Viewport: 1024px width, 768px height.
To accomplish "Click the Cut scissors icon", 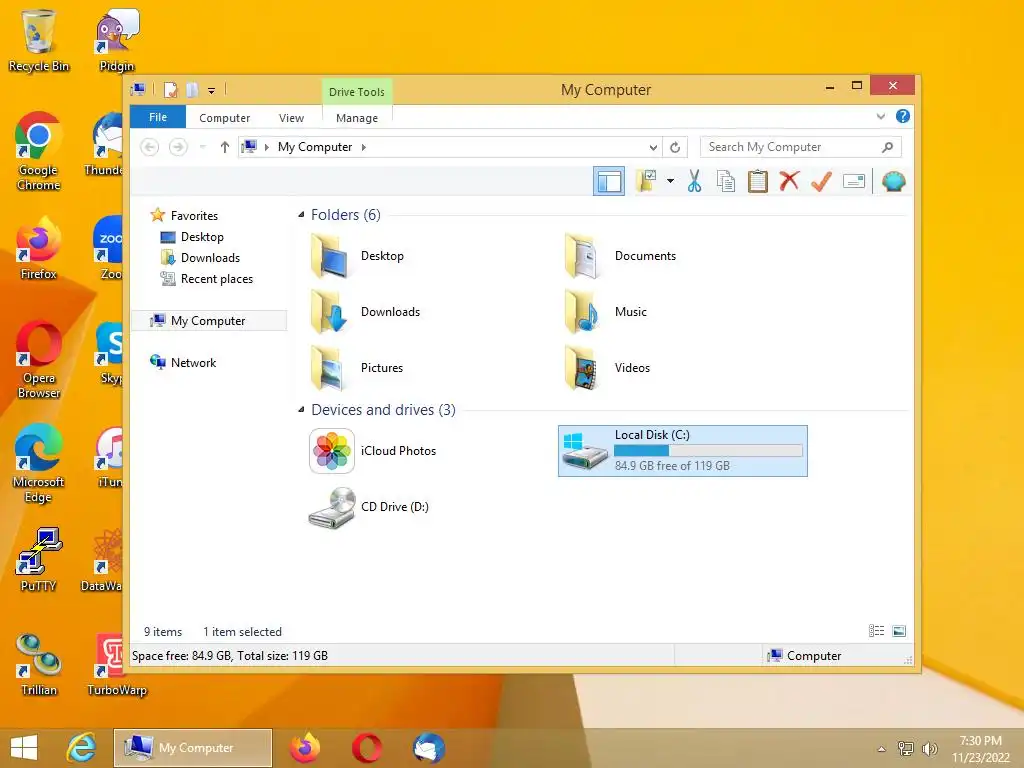I will tap(694, 181).
